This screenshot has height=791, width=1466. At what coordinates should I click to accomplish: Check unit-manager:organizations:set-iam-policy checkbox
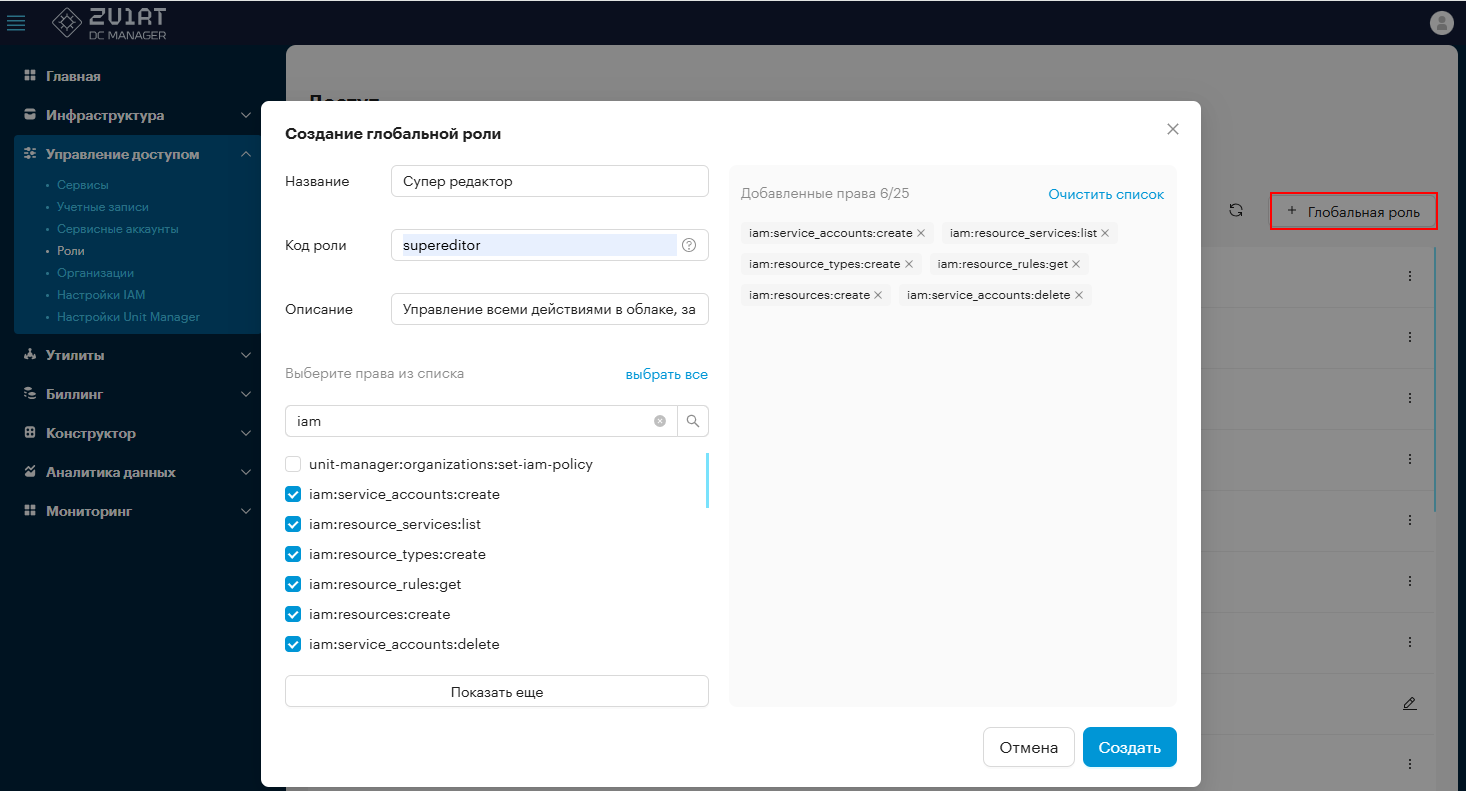(293, 464)
